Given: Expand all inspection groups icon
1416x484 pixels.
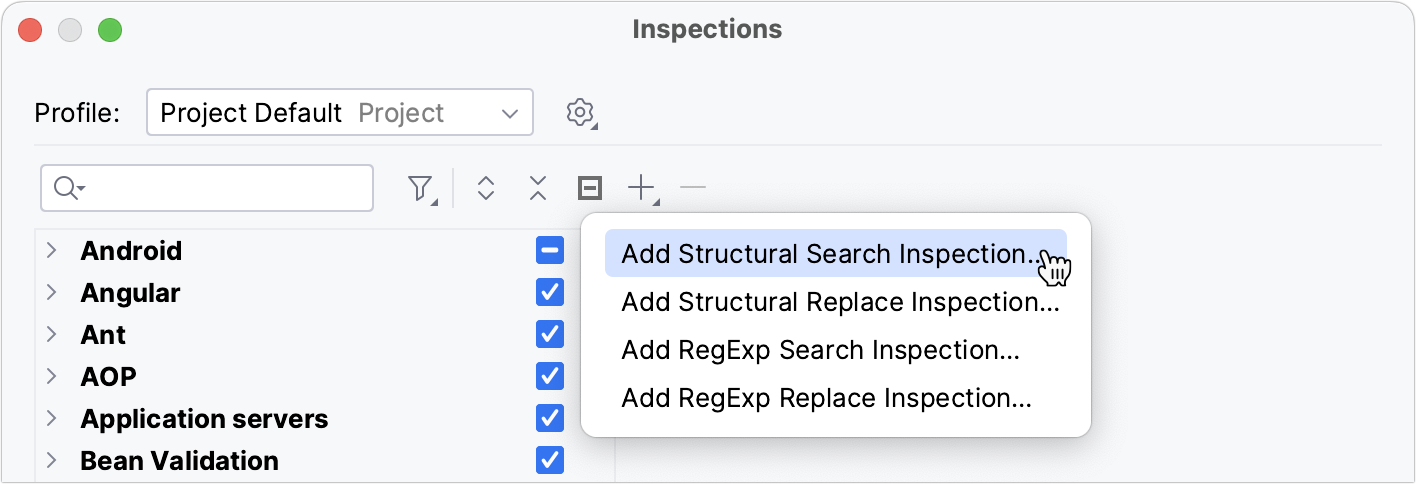Looking at the screenshot, I should pos(486,188).
